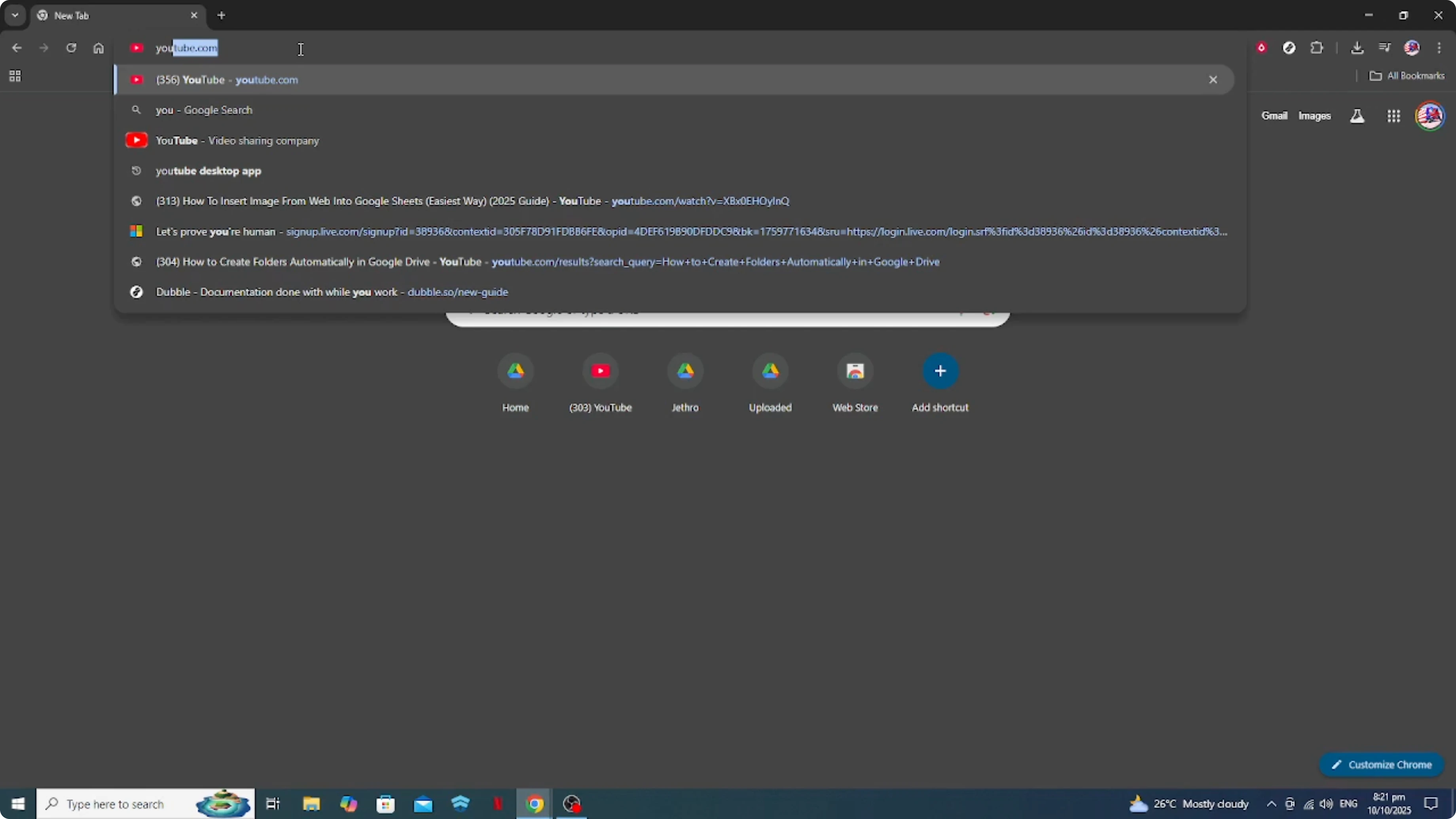Click the Chrome profile avatar
This screenshot has height=819, width=1456.
click(1412, 48)
